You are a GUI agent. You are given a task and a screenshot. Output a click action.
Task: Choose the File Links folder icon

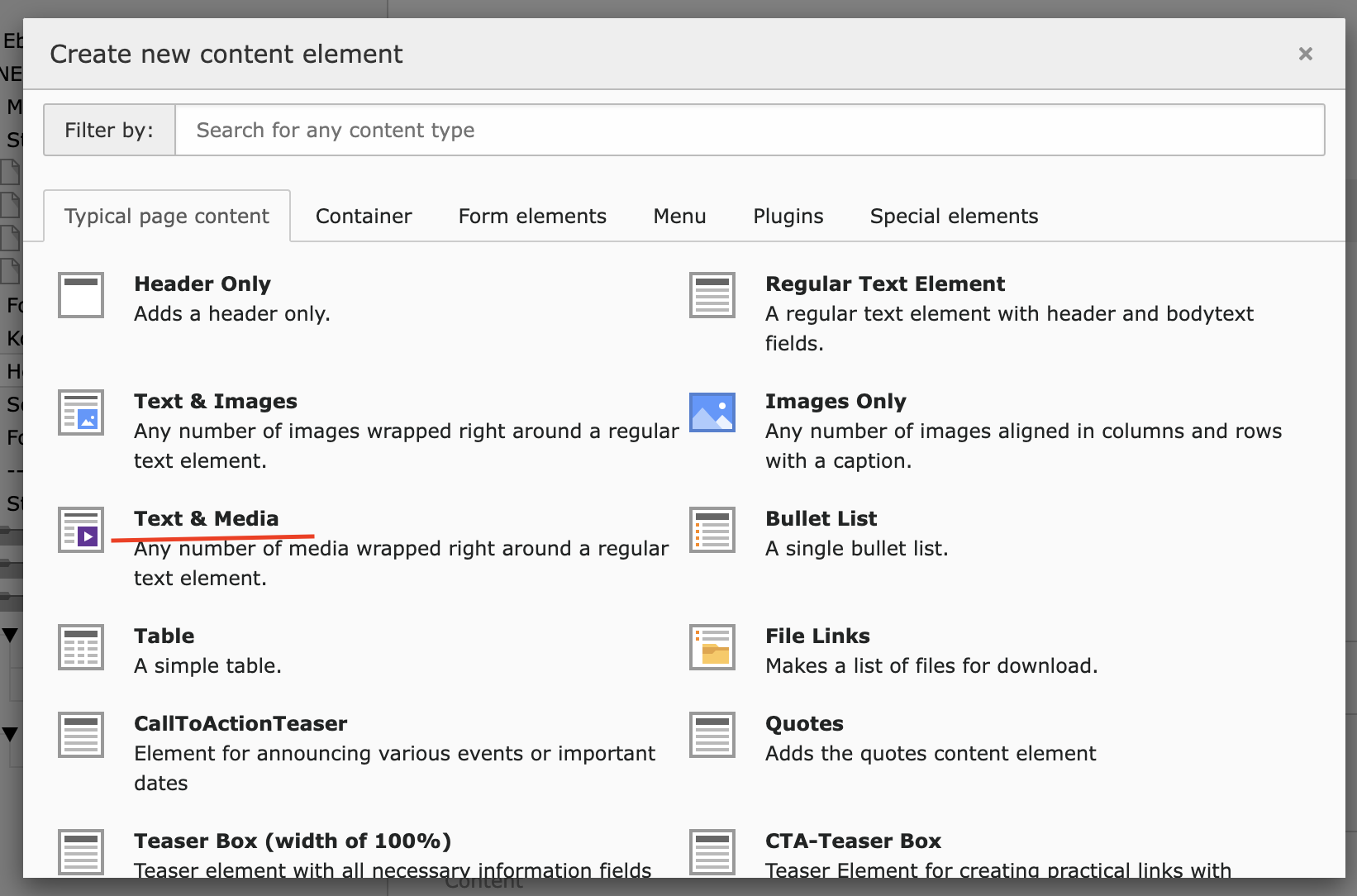tap(712, 647)
